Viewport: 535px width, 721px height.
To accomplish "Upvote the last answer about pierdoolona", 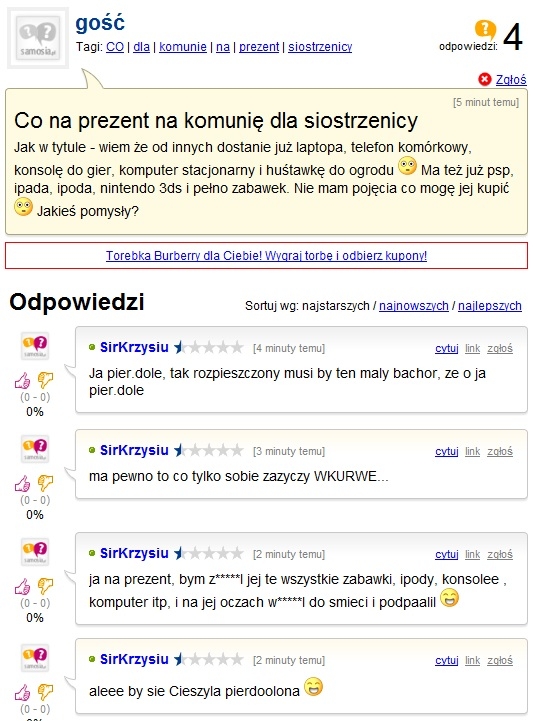I will [x=22, y=692].
